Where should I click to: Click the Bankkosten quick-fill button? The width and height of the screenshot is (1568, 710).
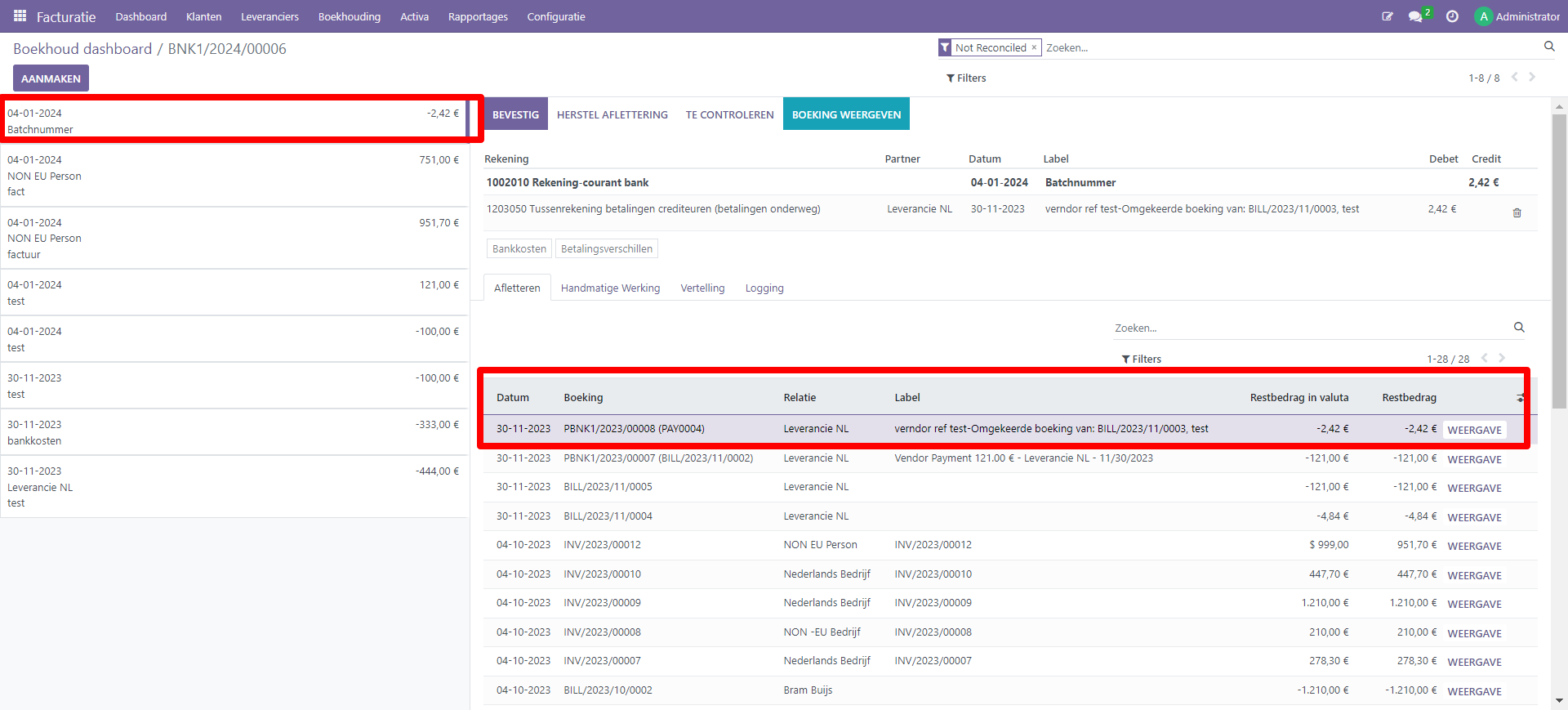(x=519, y=249)
